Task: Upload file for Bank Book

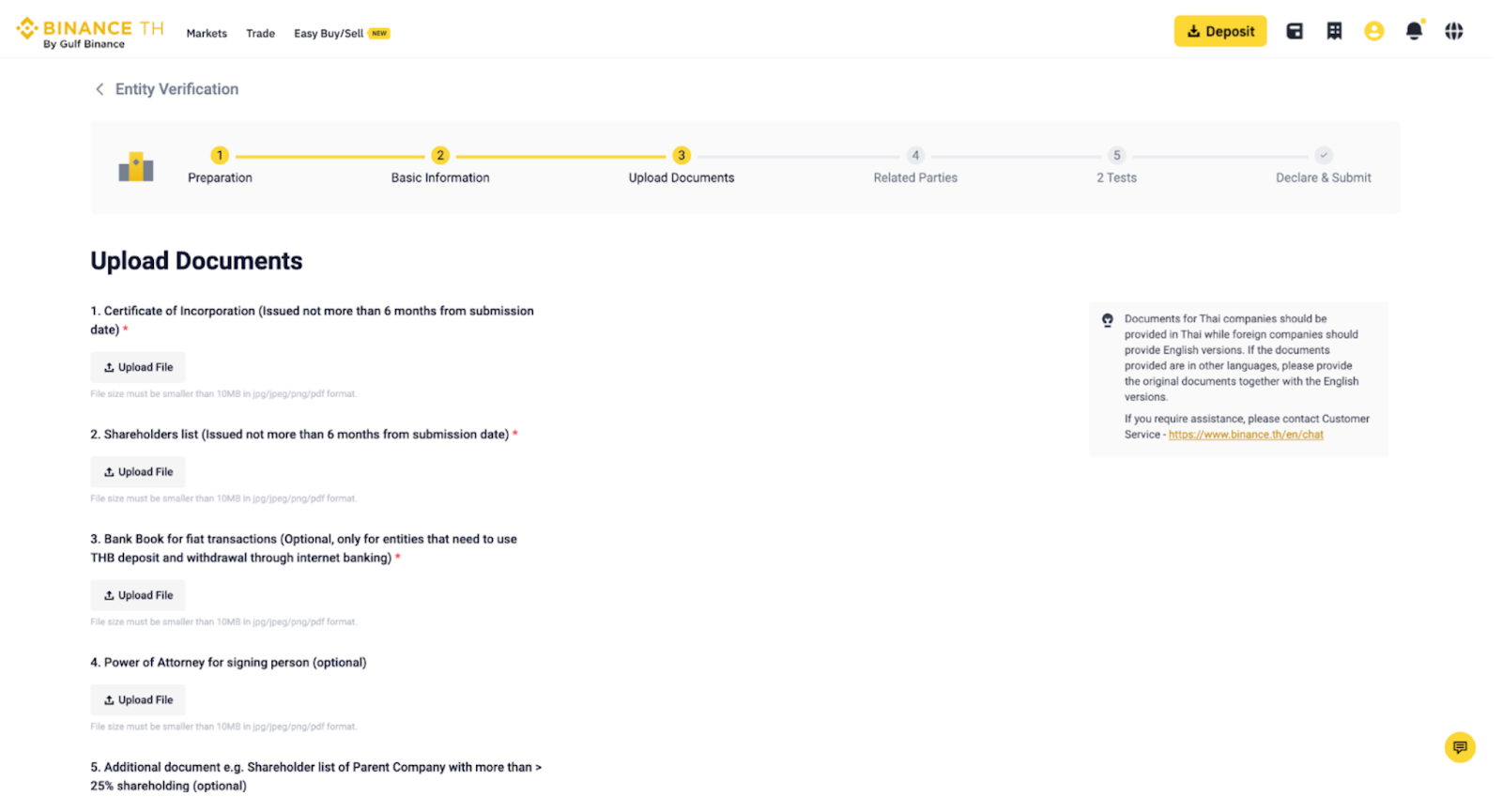Action: pos(138,595)
